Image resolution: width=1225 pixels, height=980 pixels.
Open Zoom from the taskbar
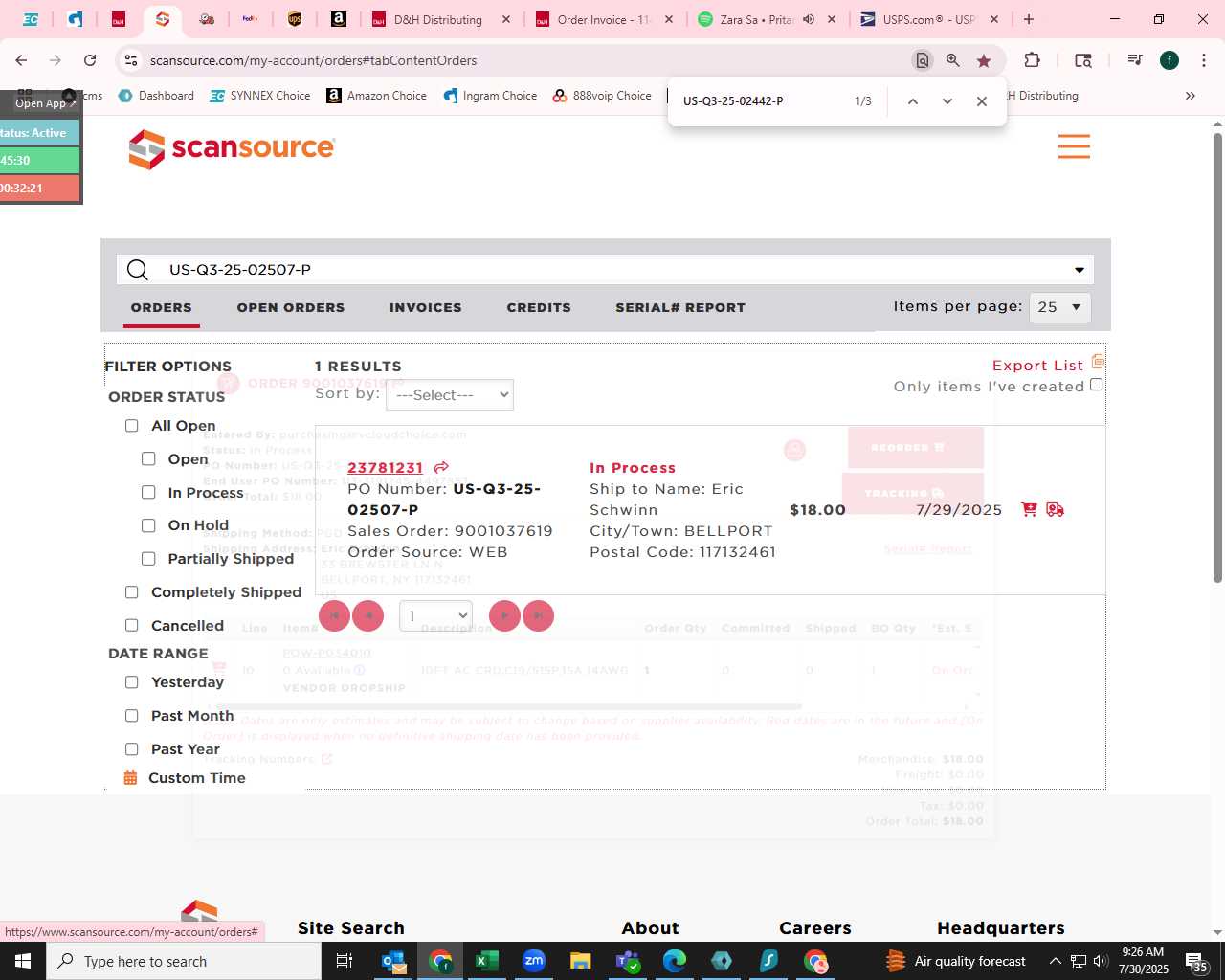[533, 961]
